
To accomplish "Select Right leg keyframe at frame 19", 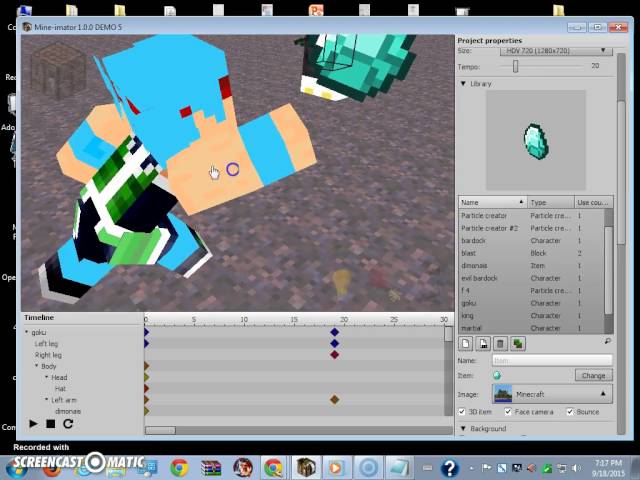I will (x=335, y=355).
